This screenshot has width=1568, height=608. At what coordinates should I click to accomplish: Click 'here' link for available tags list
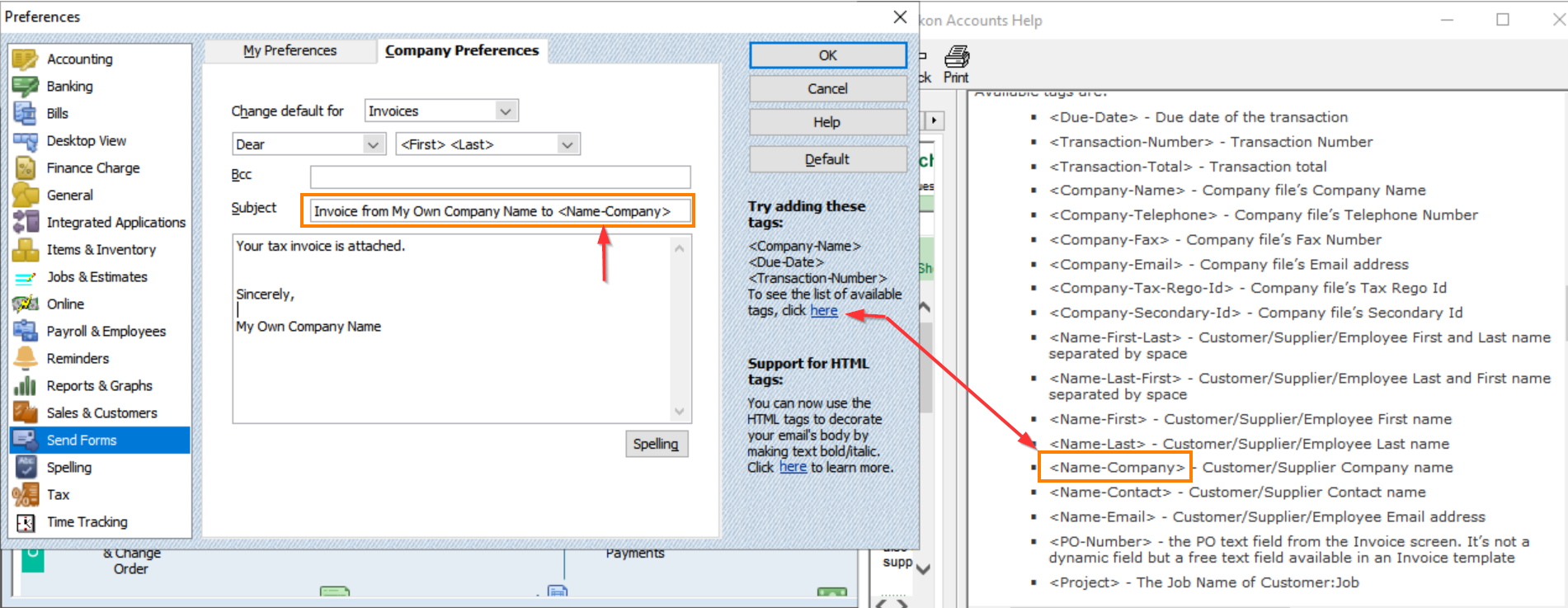(x=824, y=310)
